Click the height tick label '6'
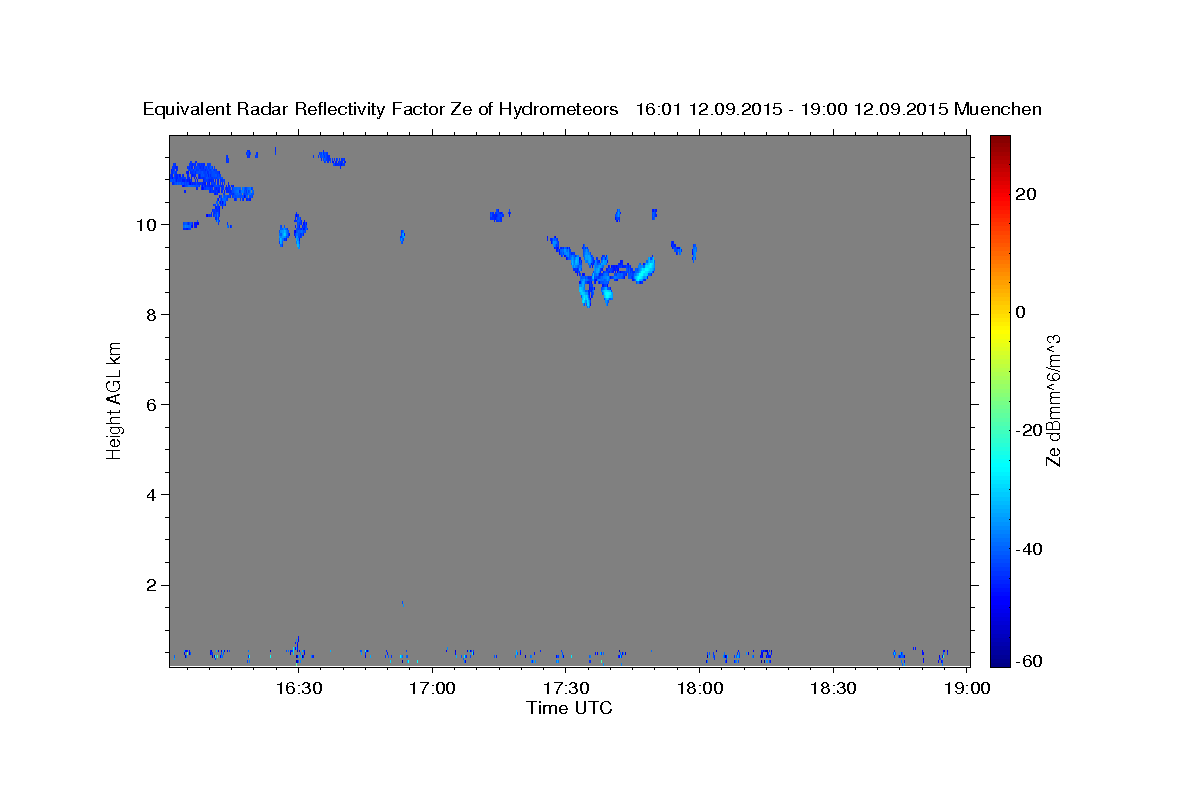Viewport: 1200px width, 800px height. [153, 405]
